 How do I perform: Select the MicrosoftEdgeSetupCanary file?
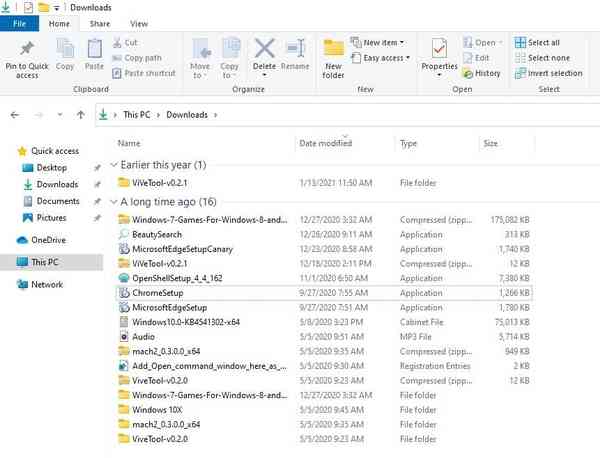pyautogui.click(x=182, y=249)
